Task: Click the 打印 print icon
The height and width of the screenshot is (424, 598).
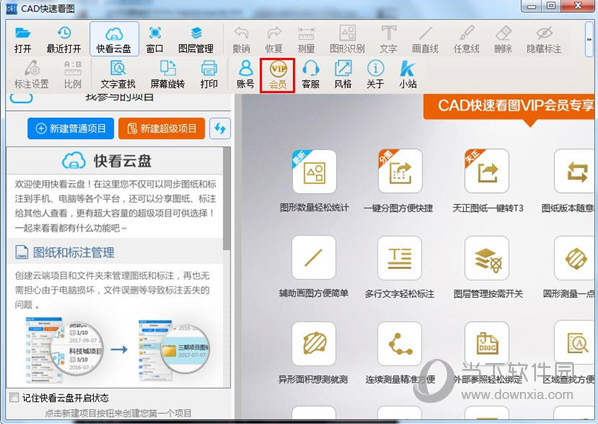Action: click(x=209, y=74)
